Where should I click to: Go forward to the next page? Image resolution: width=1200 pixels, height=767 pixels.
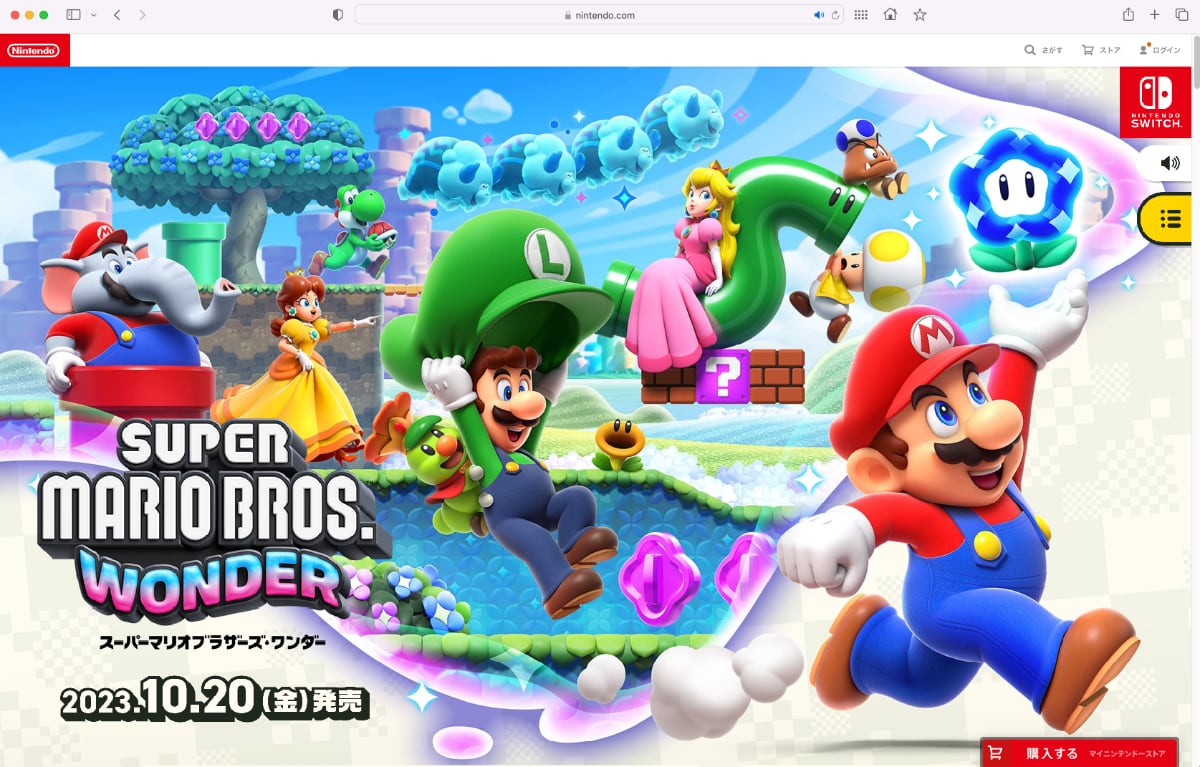[143, 15]
